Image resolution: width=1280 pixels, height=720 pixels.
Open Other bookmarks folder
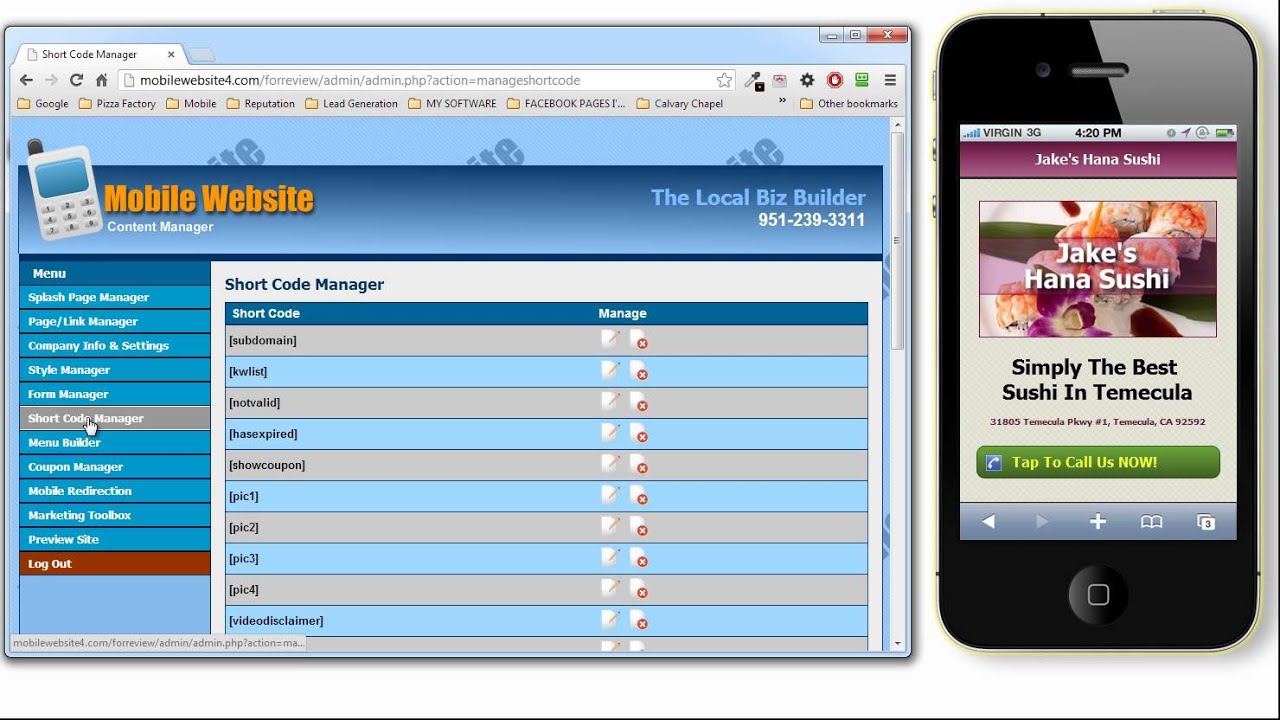(849, 103)
